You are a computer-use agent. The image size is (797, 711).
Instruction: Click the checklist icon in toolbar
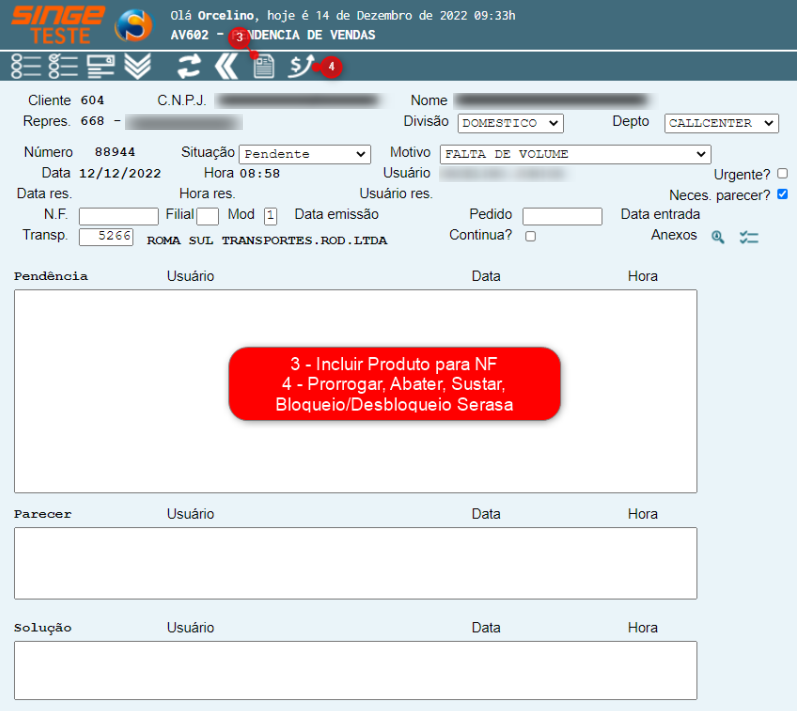point(63,67)
